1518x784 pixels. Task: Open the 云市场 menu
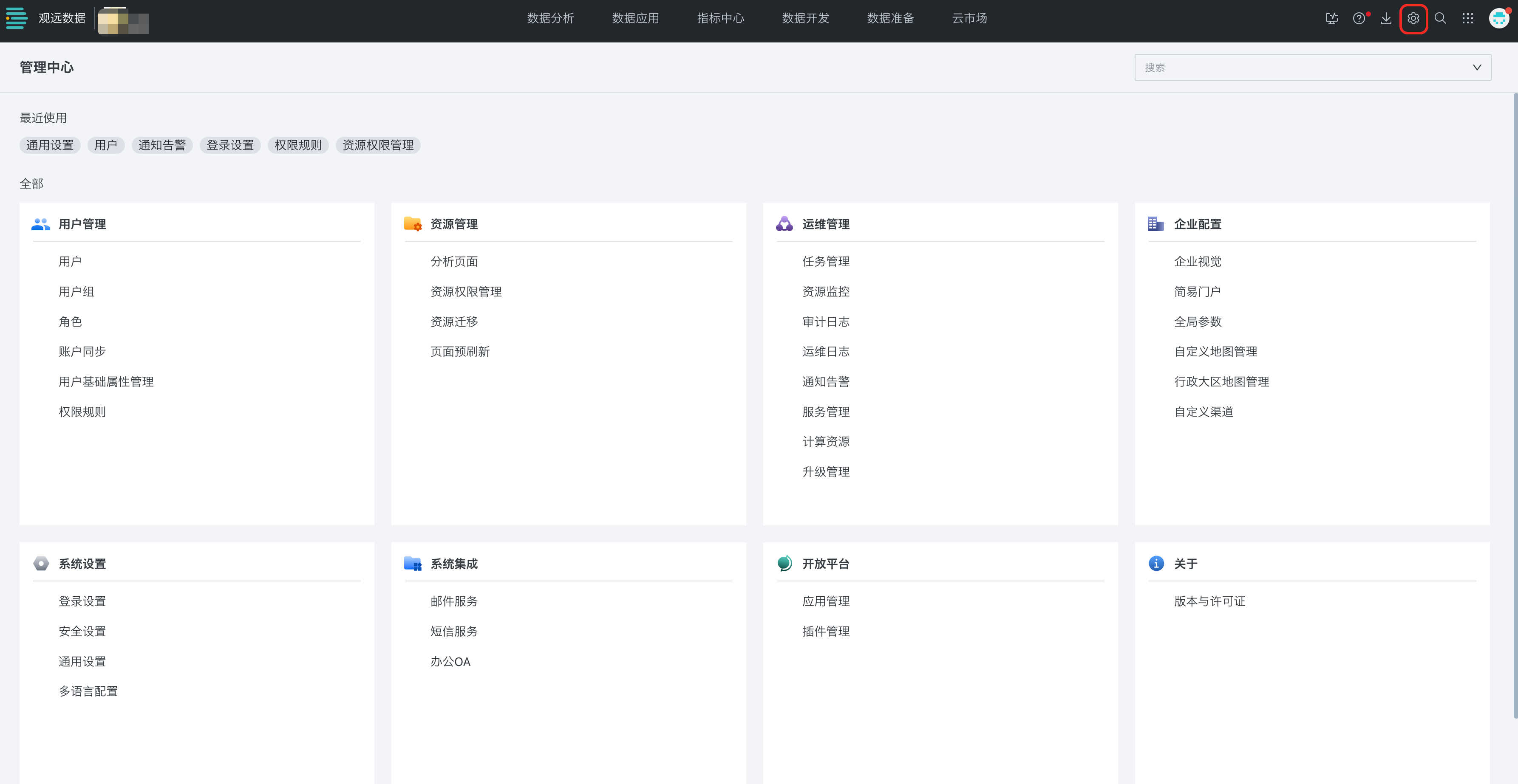(969, 18)
